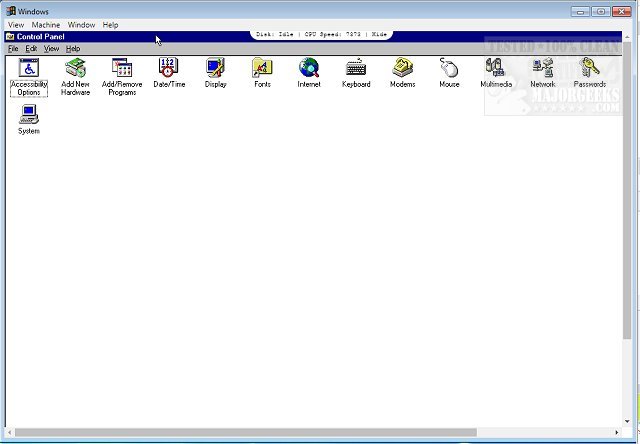Open Control Panel File menu
This screenshot has width=640, height=444.
point(13,49)
